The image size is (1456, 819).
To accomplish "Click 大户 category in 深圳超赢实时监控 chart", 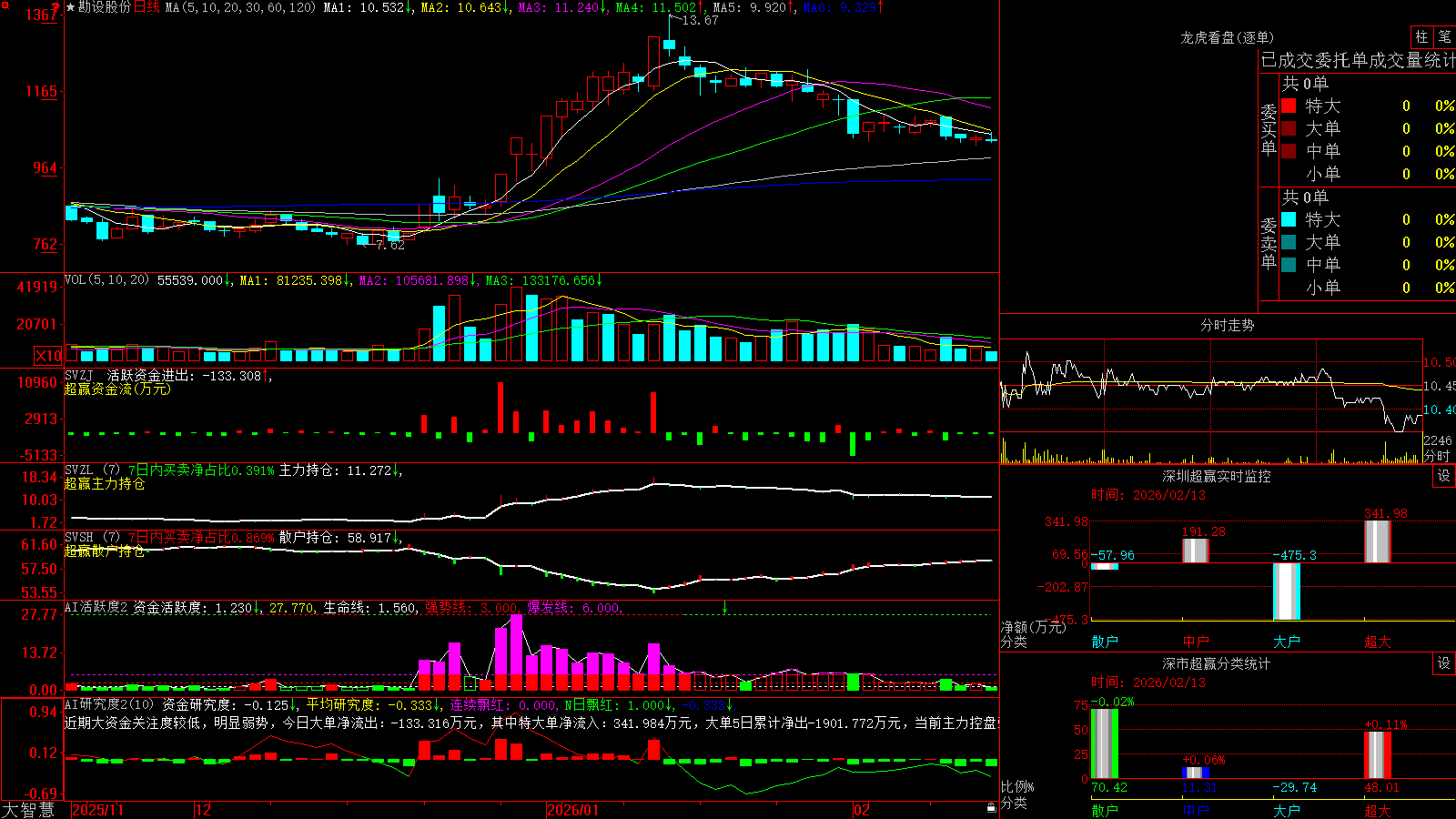I will pyautogui.click(x=1287, y=642).
